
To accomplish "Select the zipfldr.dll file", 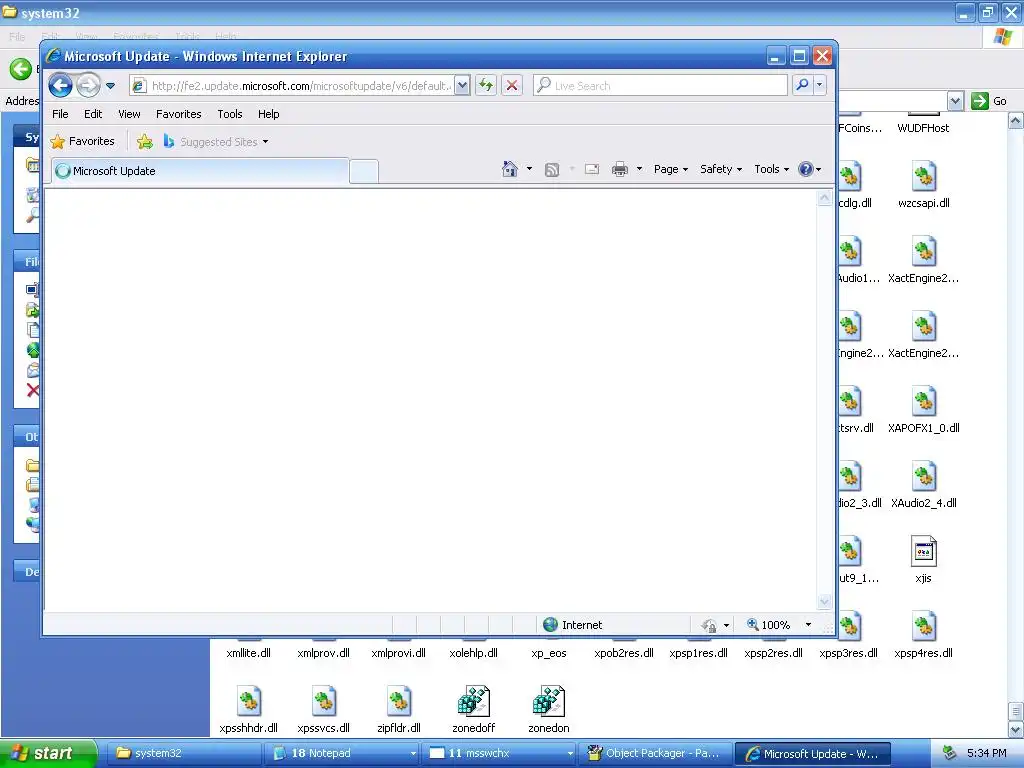I will click(x=398, y=710).
